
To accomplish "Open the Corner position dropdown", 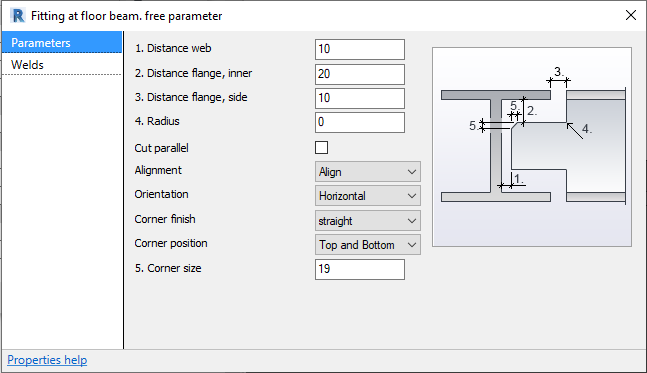I will pyautogui.click(x=368, y=245).
